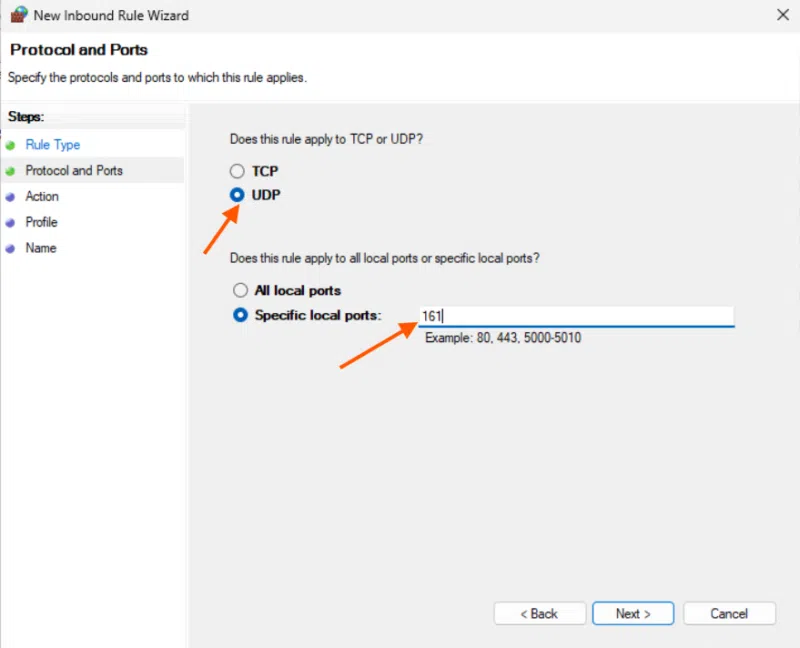The image size is (800, 648).
Task: Open the Name step
Action: (40, 248)
